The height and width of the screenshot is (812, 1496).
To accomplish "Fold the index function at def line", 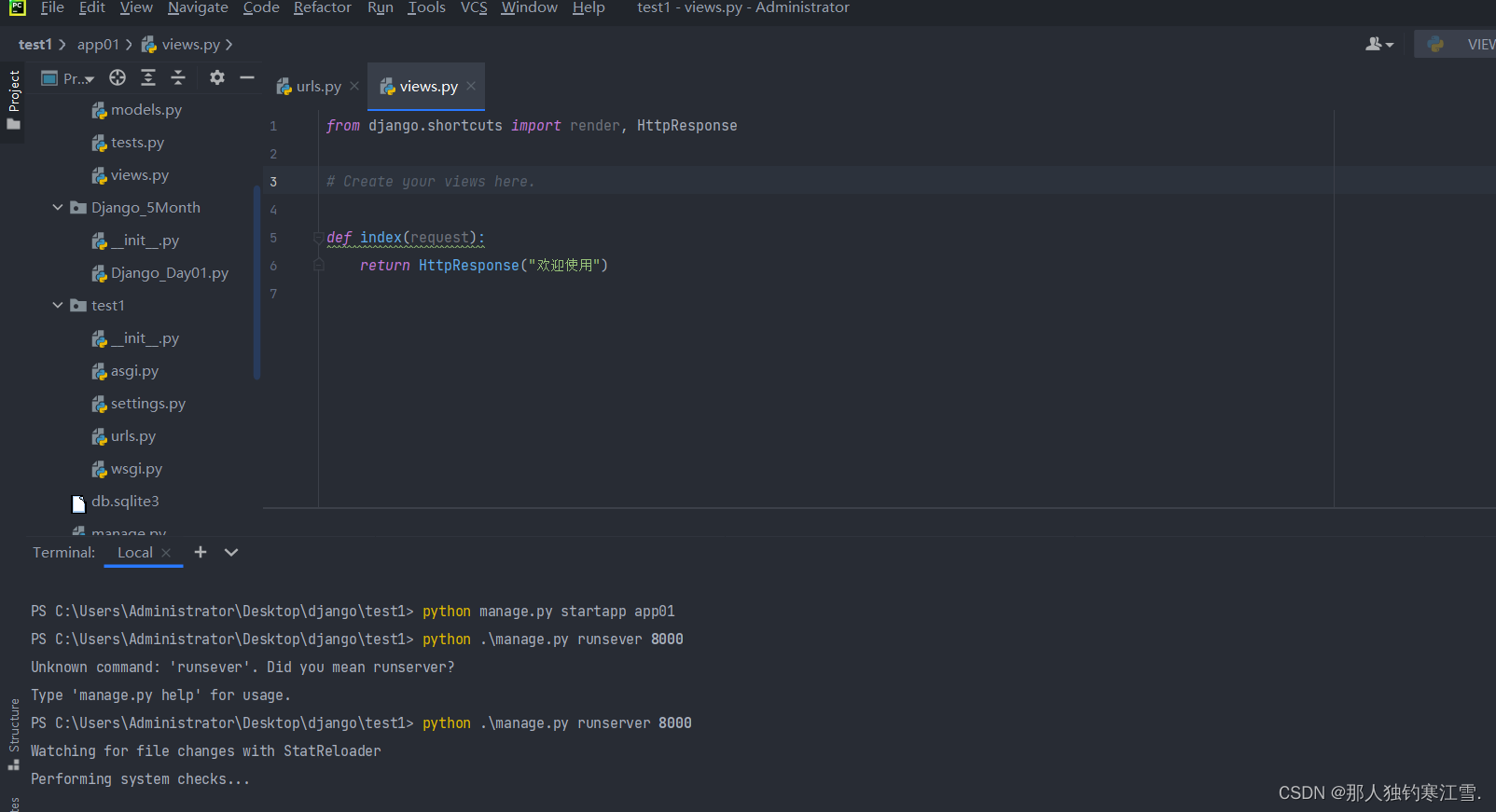I will [318, 238].
